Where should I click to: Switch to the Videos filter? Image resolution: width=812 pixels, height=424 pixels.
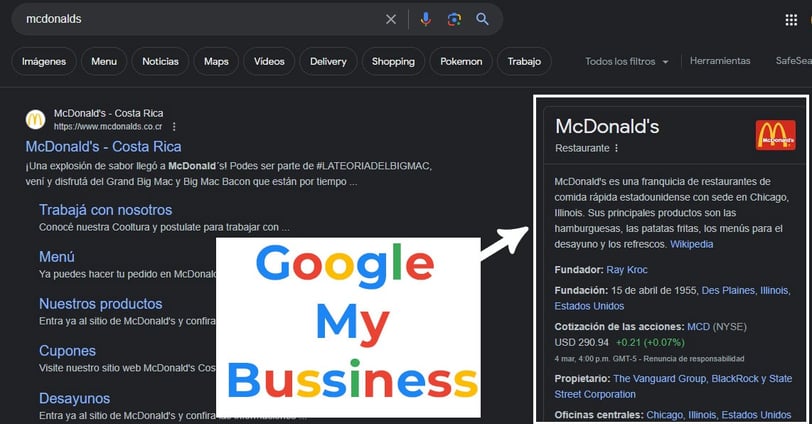click(269, 61)
